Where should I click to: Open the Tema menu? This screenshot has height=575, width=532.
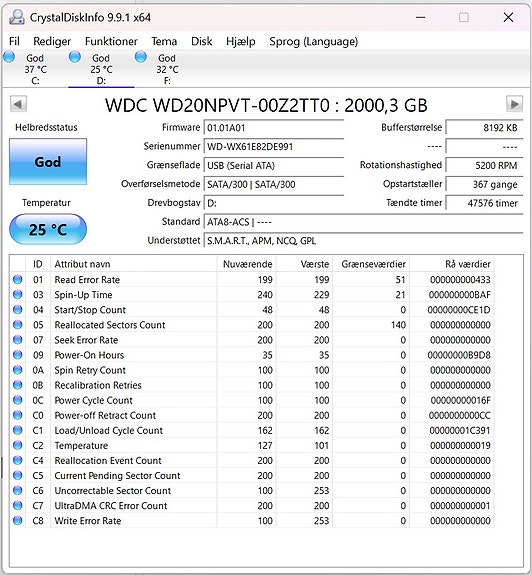pos(164,41)
